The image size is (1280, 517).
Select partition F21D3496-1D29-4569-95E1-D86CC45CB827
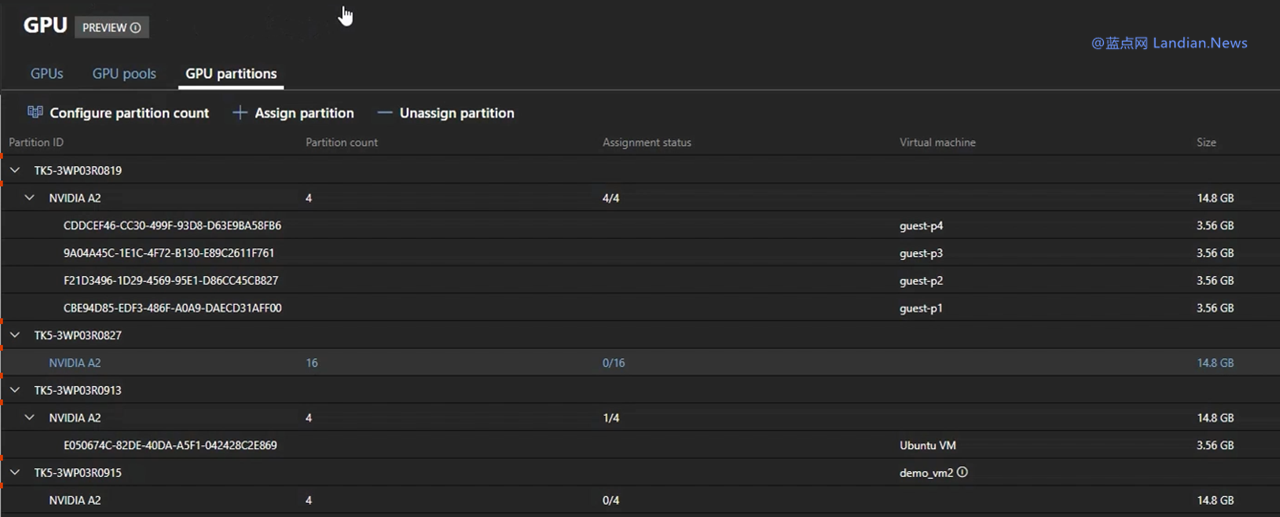click(x=171, y=281)
